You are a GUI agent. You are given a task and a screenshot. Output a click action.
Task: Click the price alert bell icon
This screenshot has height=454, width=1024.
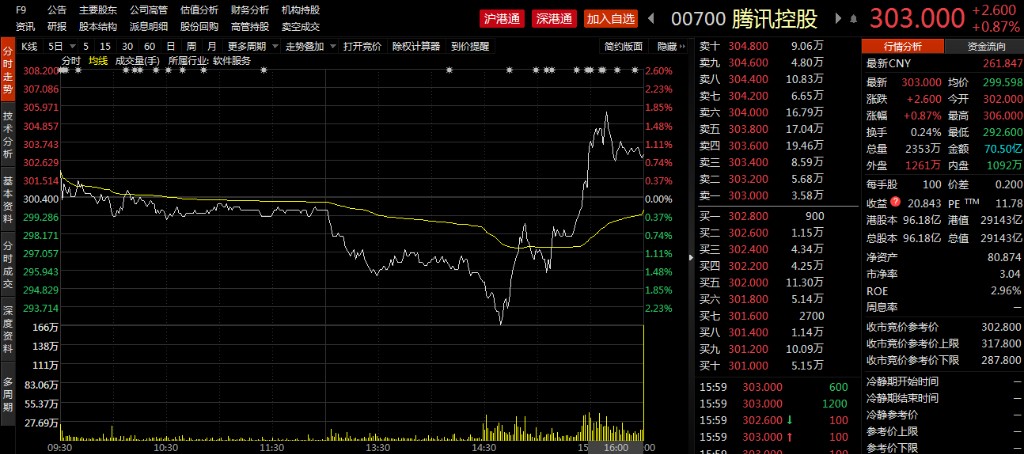tap(854, 19)
